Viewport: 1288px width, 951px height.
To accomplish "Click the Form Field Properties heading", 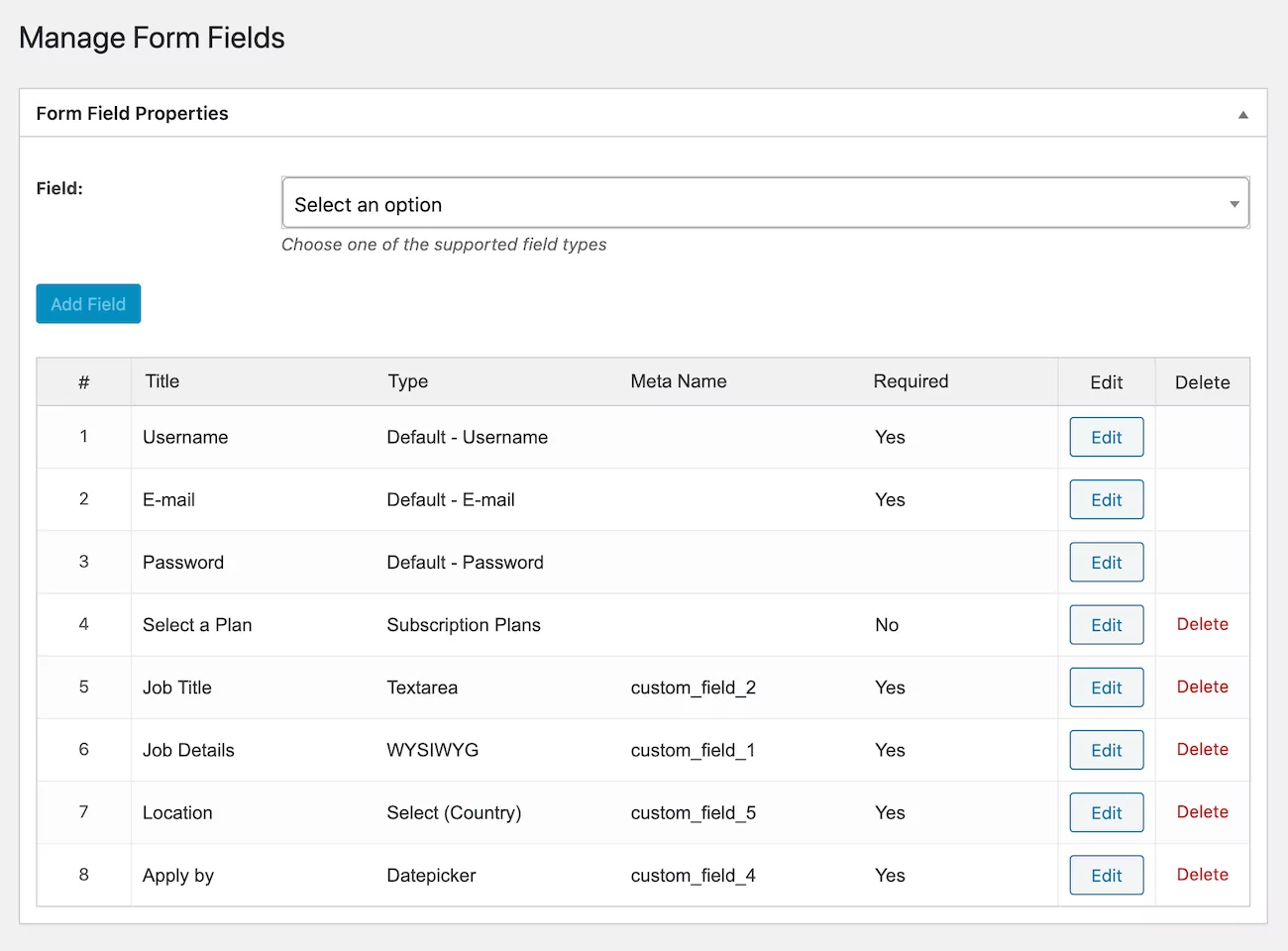I will coord(132,113).
